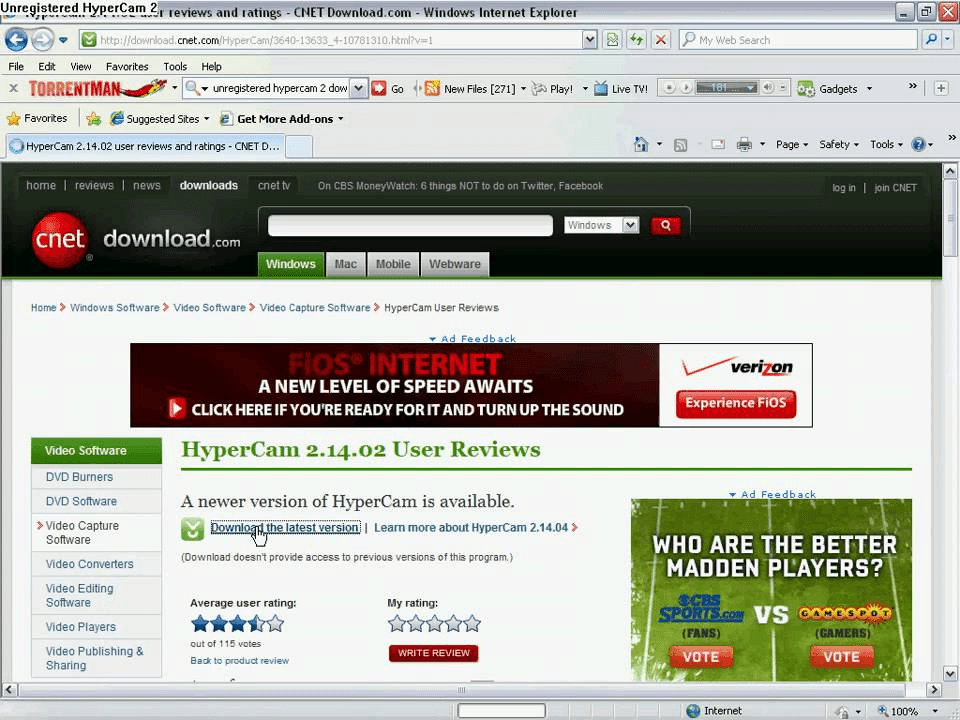Click the WRITE REVIEW button
Image resolution: width=960 pixels, height=720 pixels.
click(433, 653)
